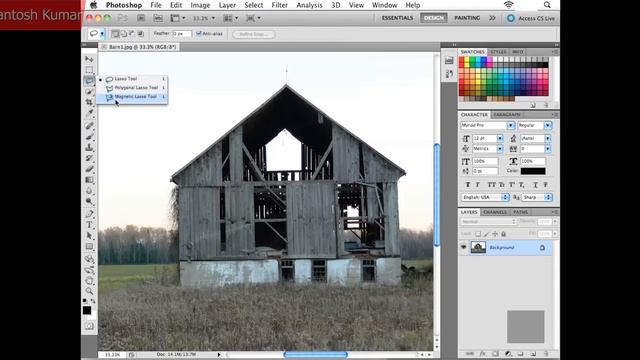Image resolution: width=640 pixels, height=360 pixels.
Task: Switch to the Painting workspace
Action: [x=467, y=18]
